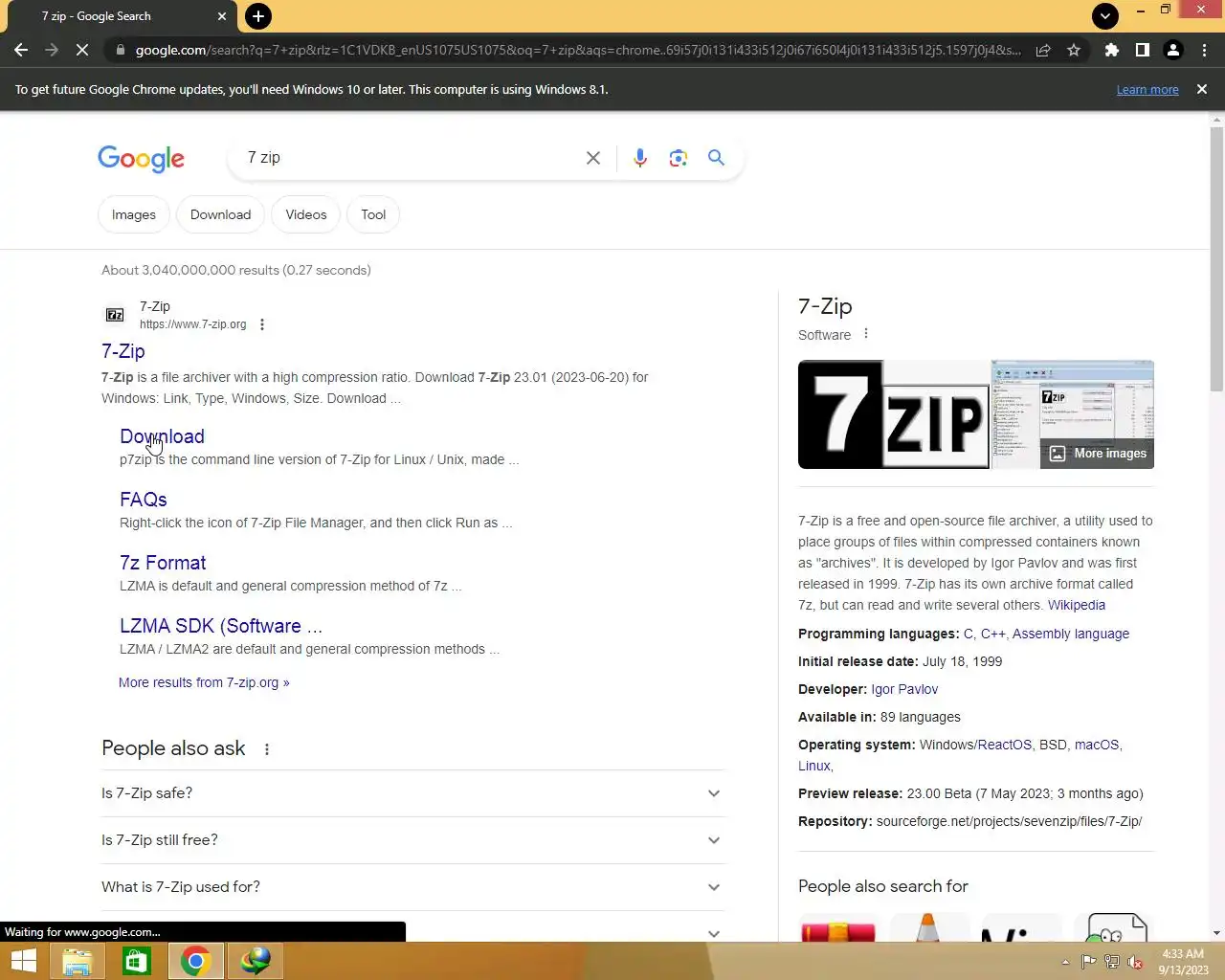Go to the Google logo homepage
Viewport: 1225px width, 980px height.
[141, 159]
